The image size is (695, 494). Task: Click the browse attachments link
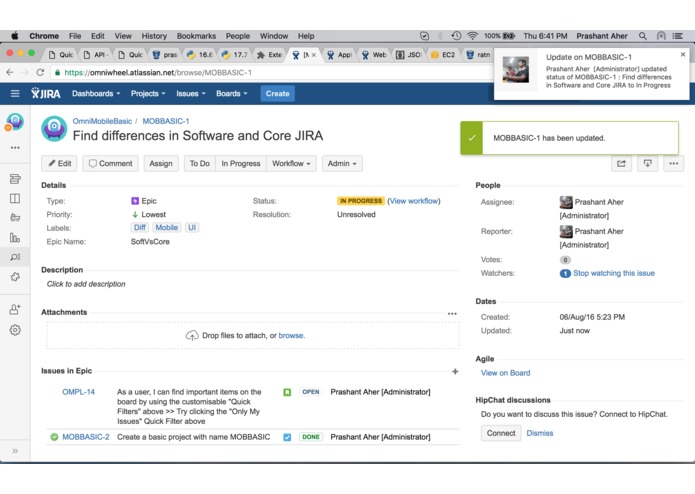pos(291,335)
